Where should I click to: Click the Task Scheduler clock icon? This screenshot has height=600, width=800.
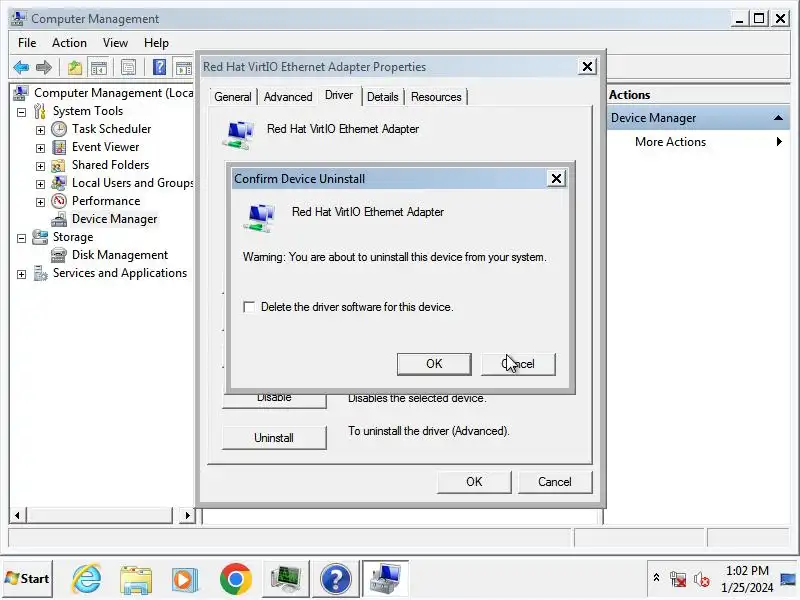pos(59,129)
